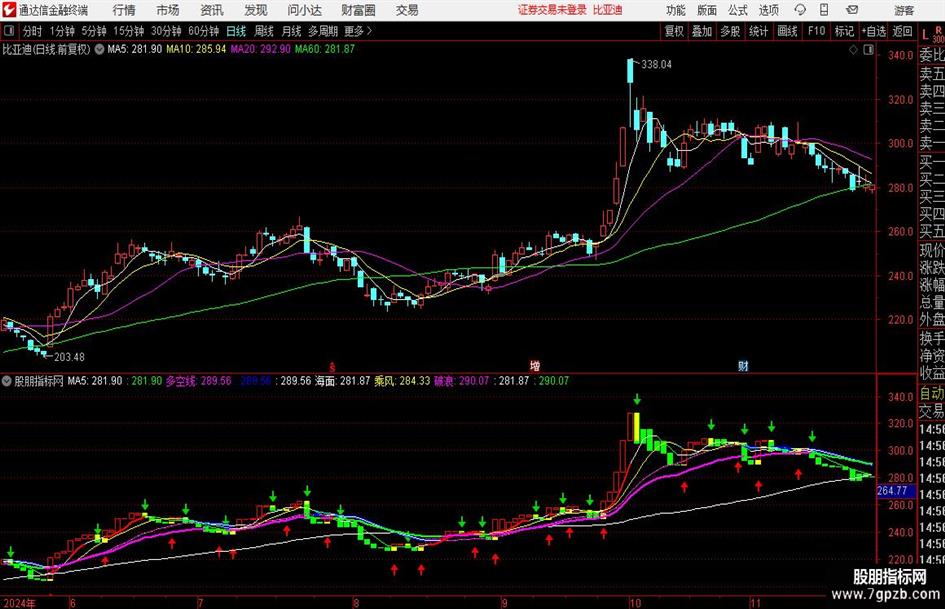Open the 问小达 menu
Image resolution: width=945 pixels, height=609 pixels.
304,10
